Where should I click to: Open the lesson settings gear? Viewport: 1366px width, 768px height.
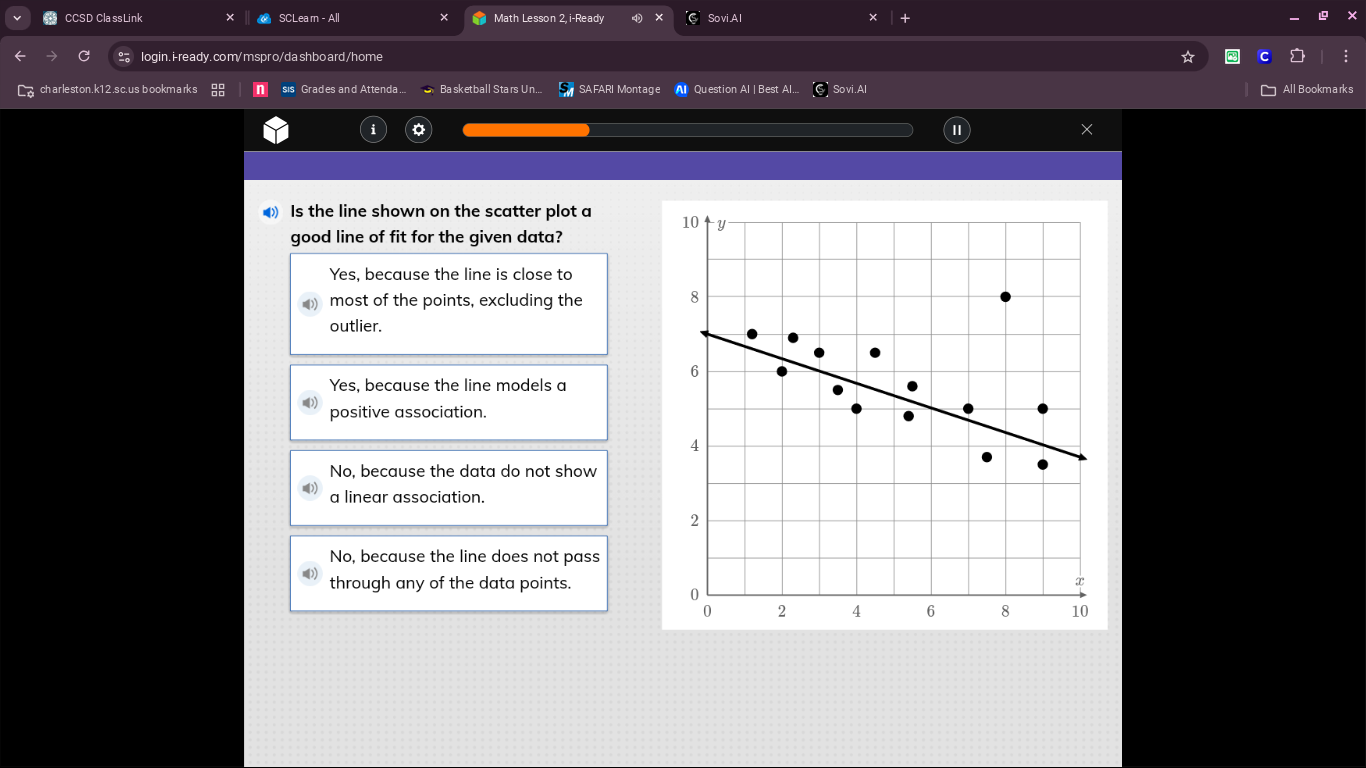point(418,129)
